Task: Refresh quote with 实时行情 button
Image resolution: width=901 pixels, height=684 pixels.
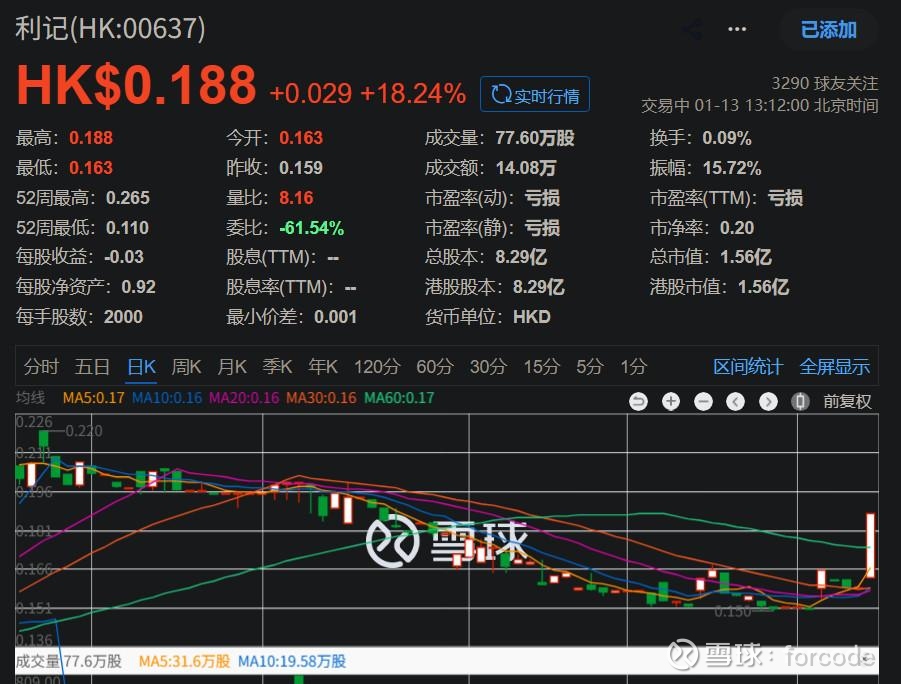Action: (x=535, y=94)
